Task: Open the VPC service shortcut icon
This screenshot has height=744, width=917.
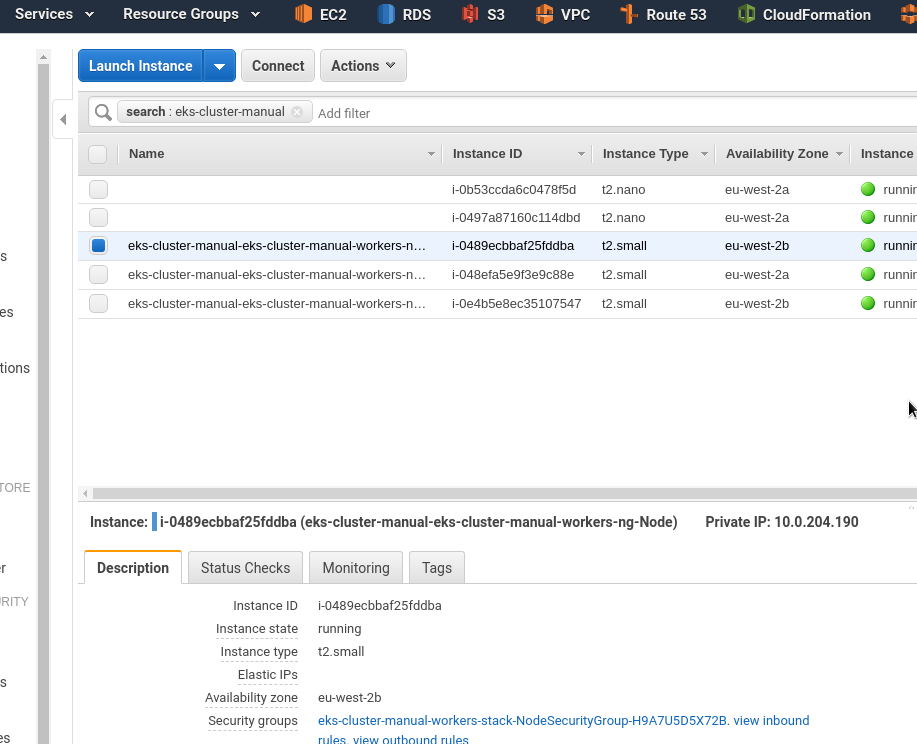Action: pos(544,13)
